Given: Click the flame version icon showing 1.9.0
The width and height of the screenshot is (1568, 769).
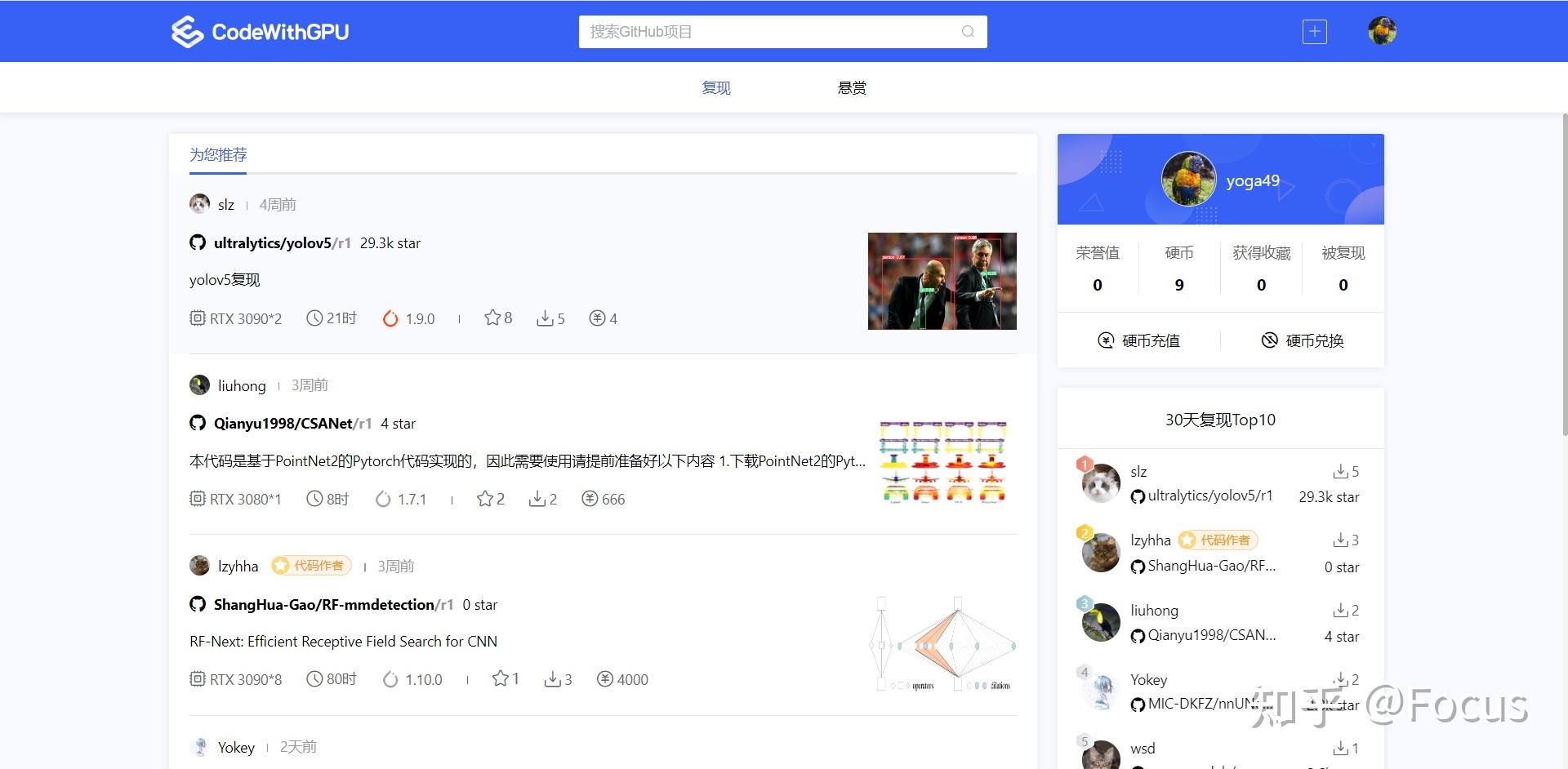Looking at the screenshot, I should pos(390,318).
